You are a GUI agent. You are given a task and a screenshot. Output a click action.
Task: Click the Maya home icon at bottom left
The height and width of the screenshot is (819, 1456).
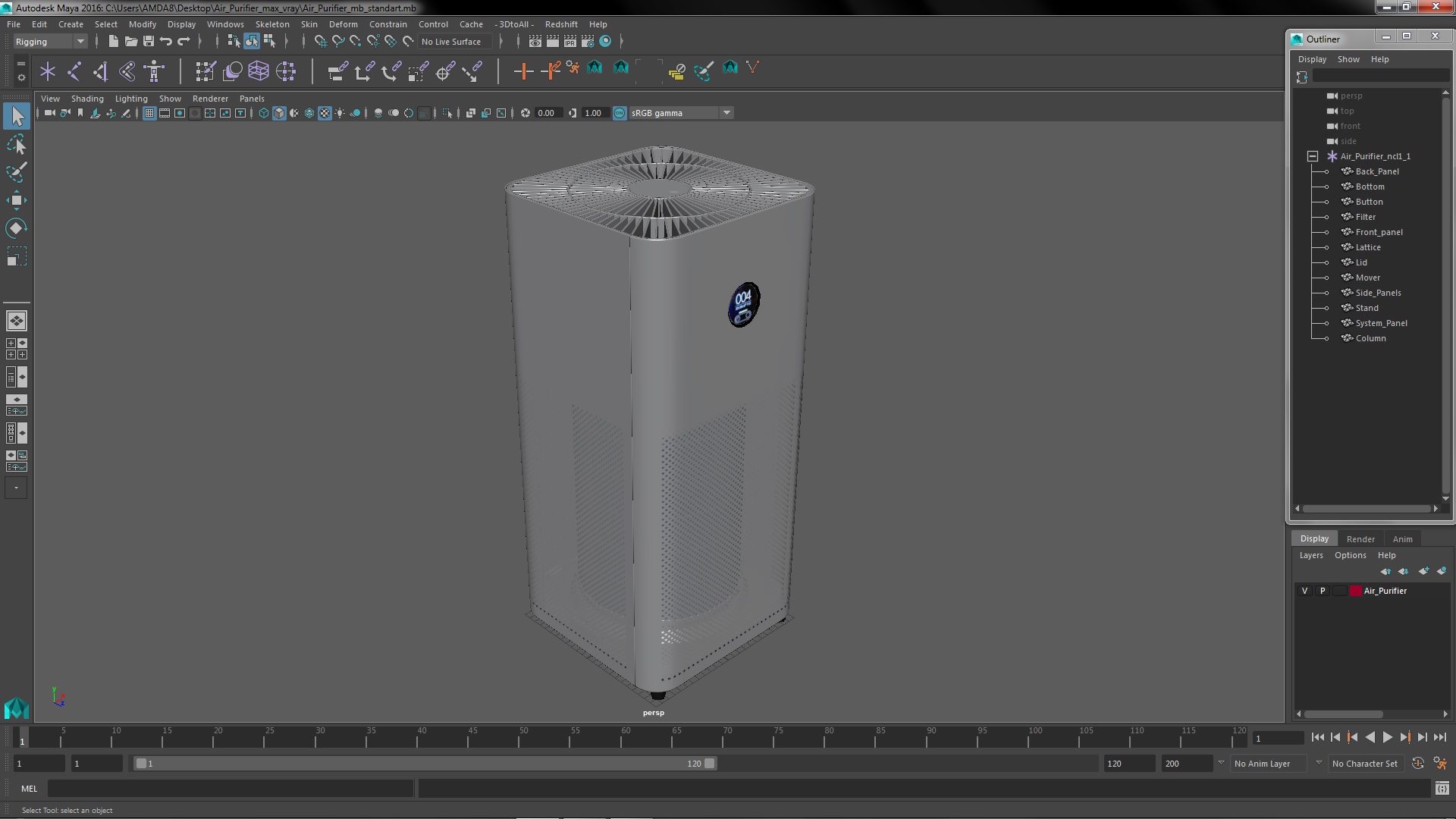16,708
